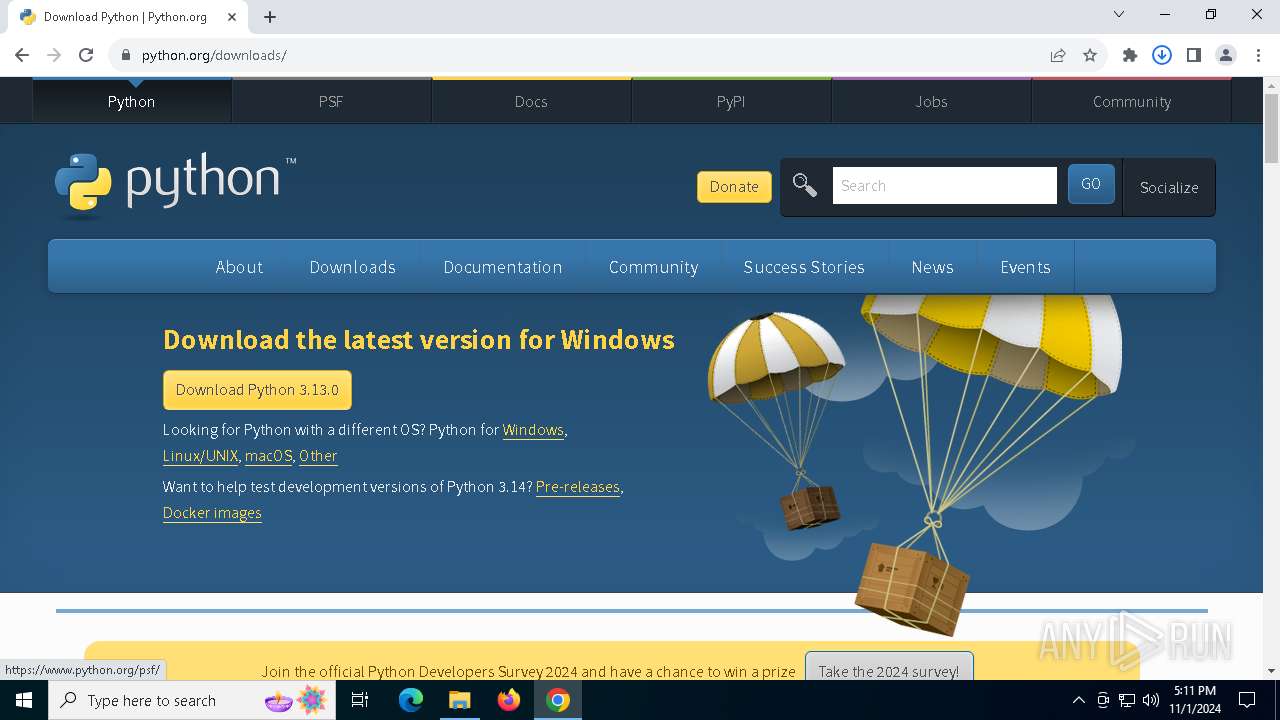Open a new tab with the plus icon
1280x720 pixels.
[270, 17]
